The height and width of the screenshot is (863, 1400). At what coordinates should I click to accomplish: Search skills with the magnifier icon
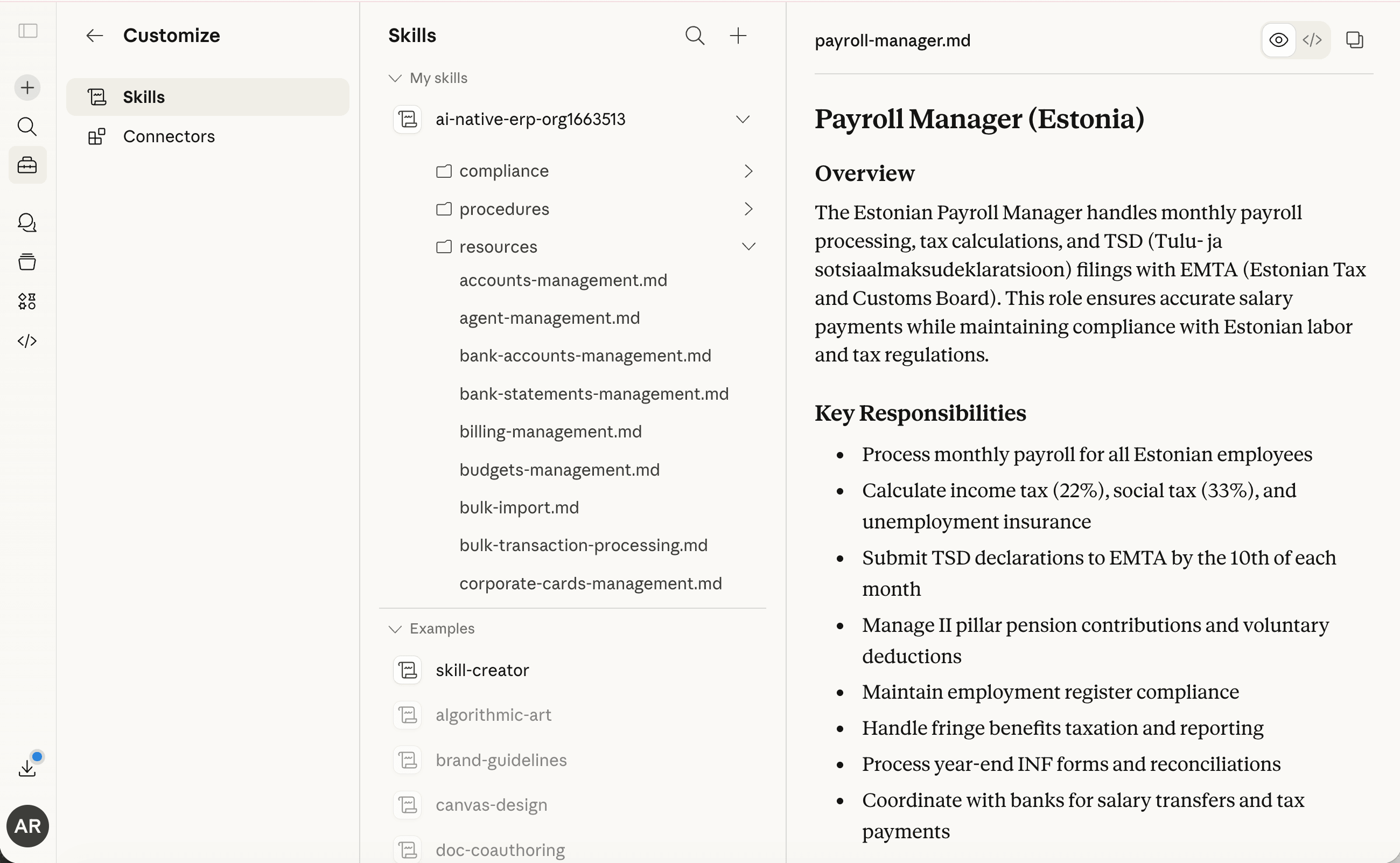point(694,36)
